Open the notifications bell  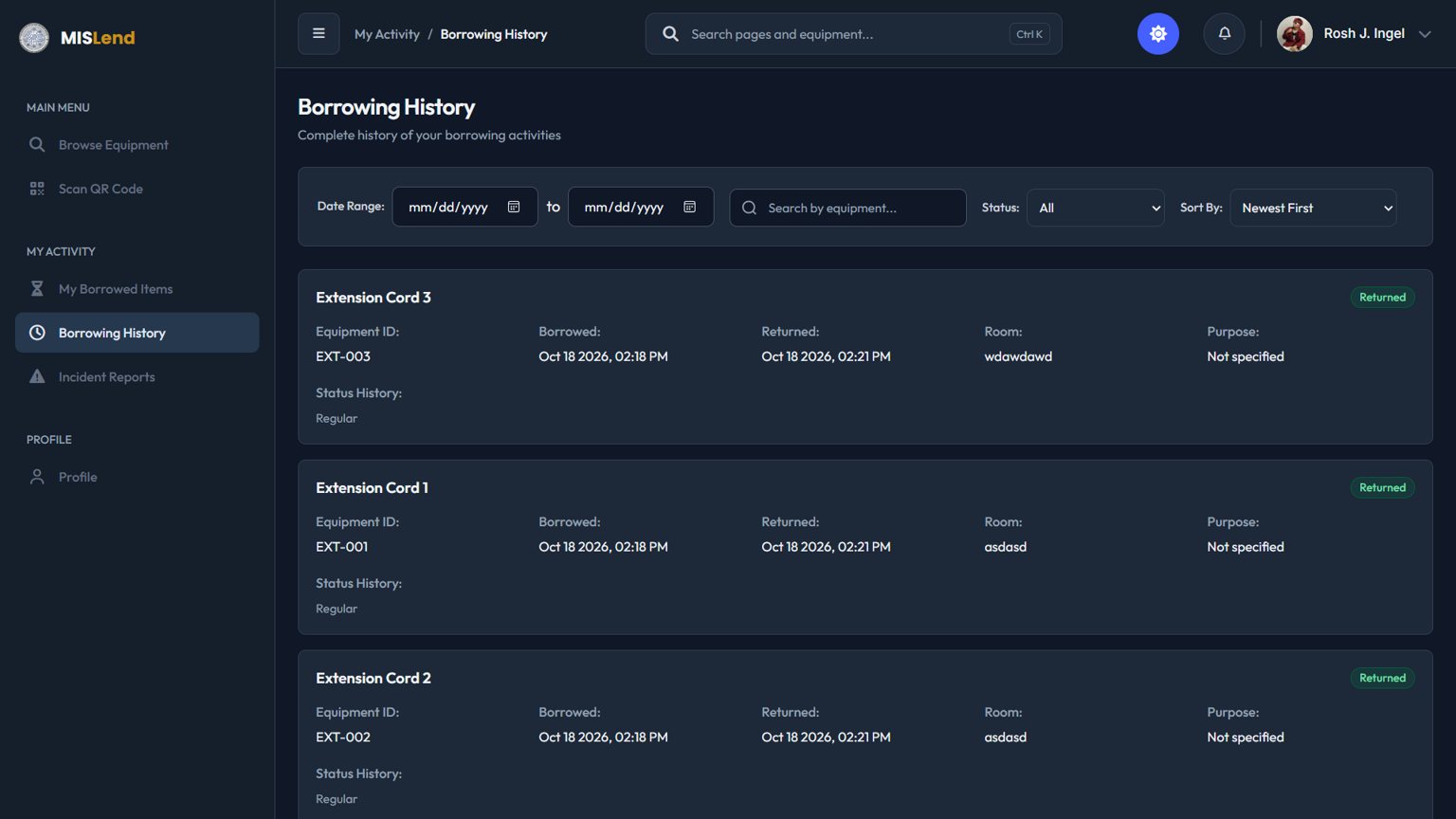(x=1225, y=34)
